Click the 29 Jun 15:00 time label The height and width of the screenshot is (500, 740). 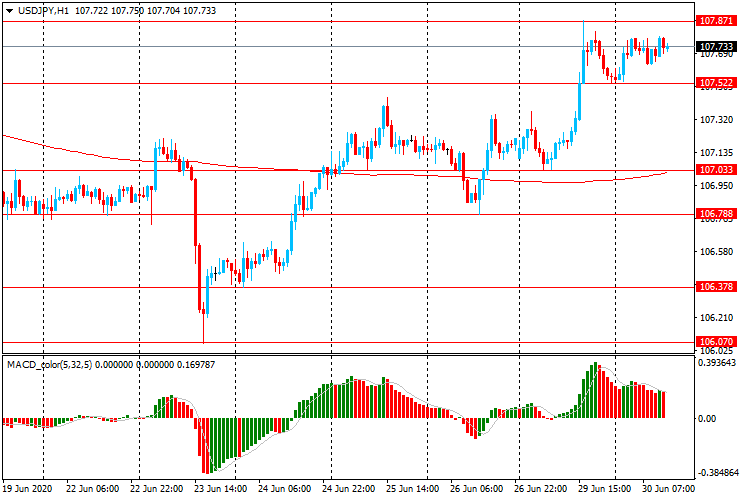pos(606,488)
